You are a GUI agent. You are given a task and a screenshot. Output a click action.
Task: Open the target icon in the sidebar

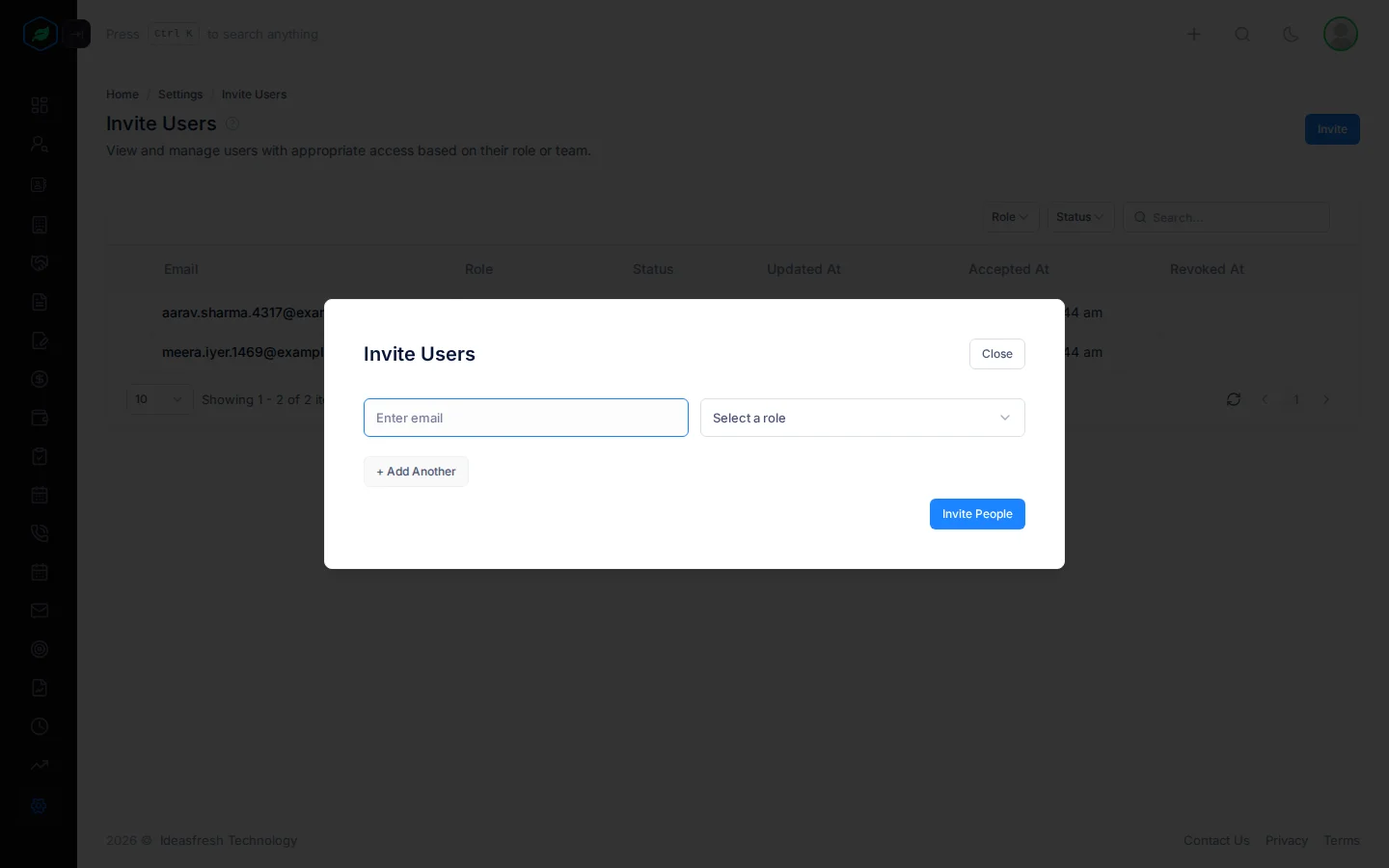[40, 649]
